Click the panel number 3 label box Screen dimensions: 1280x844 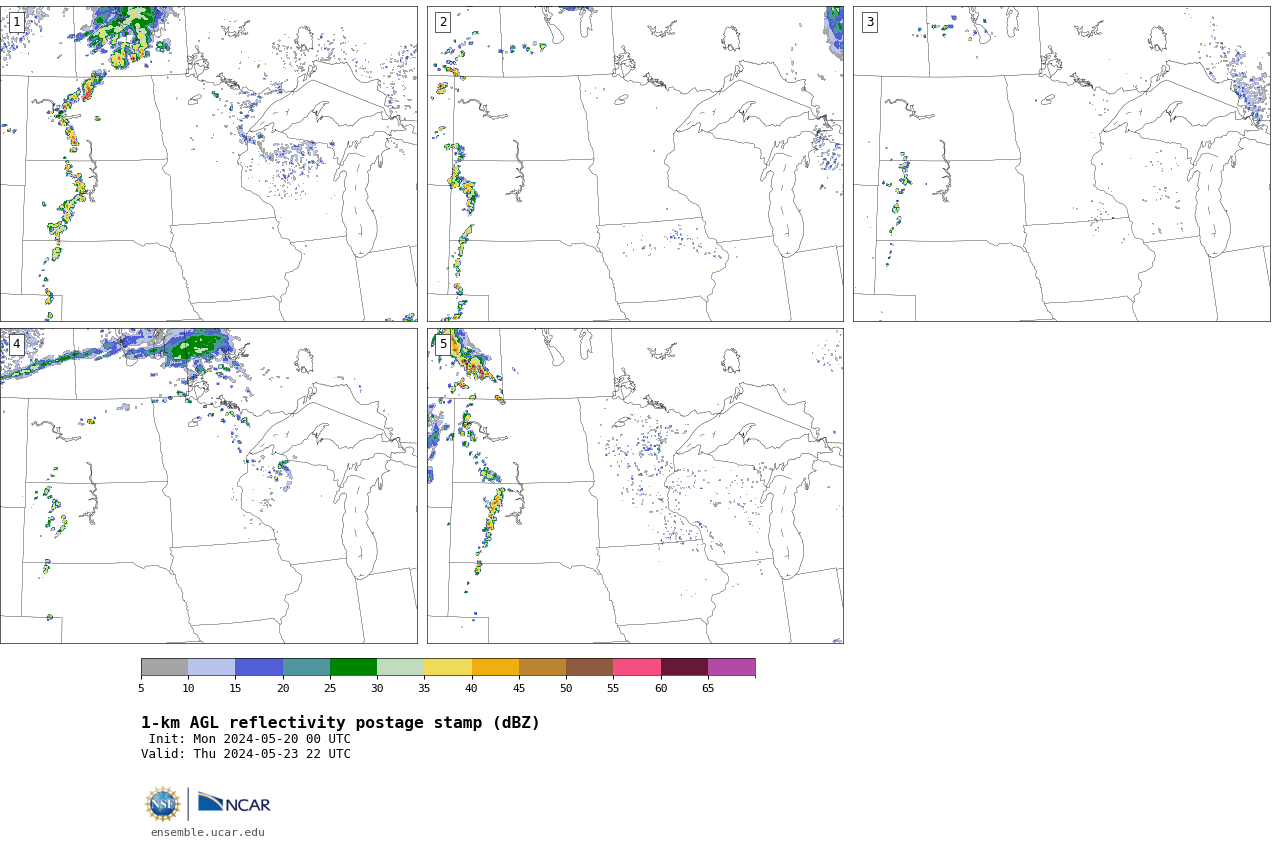[869, 22]
